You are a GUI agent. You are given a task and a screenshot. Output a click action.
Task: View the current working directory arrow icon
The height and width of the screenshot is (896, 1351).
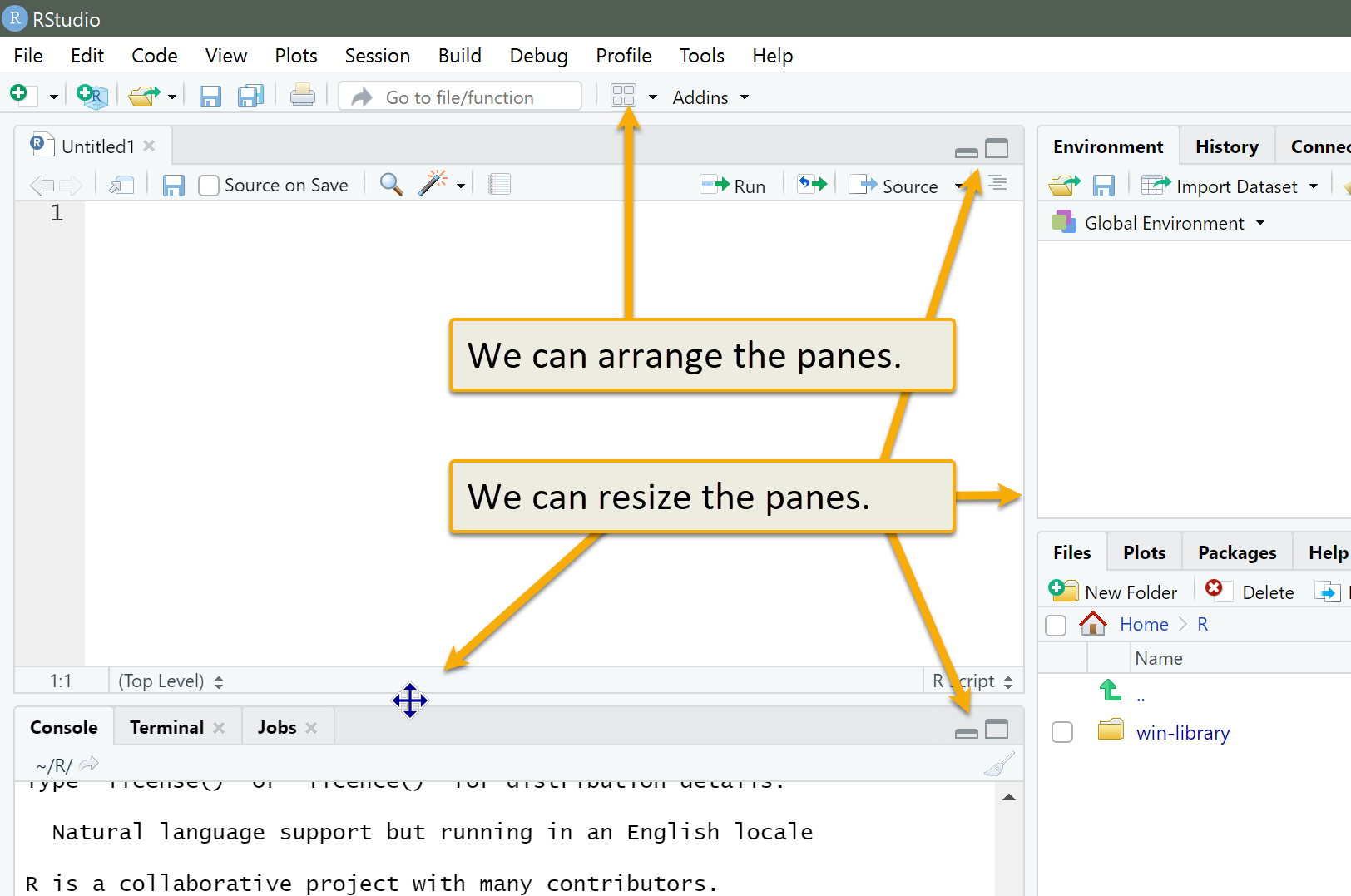[x=89, y=763]
